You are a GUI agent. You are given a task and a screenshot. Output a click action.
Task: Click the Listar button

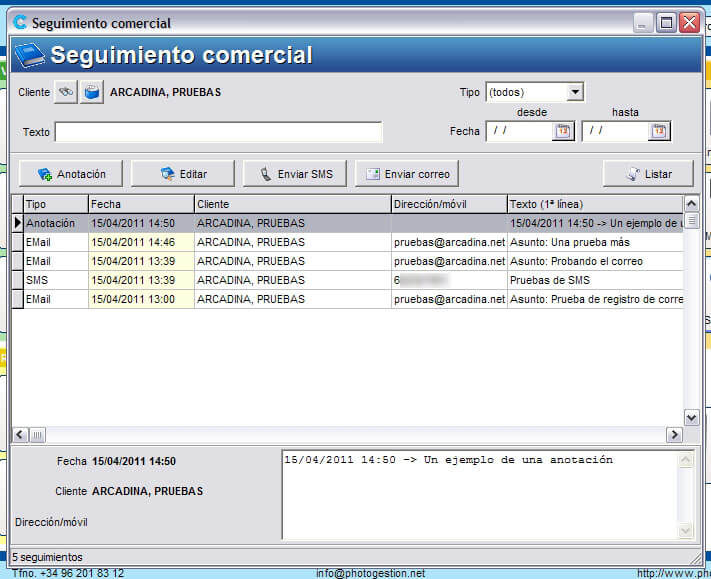pos(648,174)
